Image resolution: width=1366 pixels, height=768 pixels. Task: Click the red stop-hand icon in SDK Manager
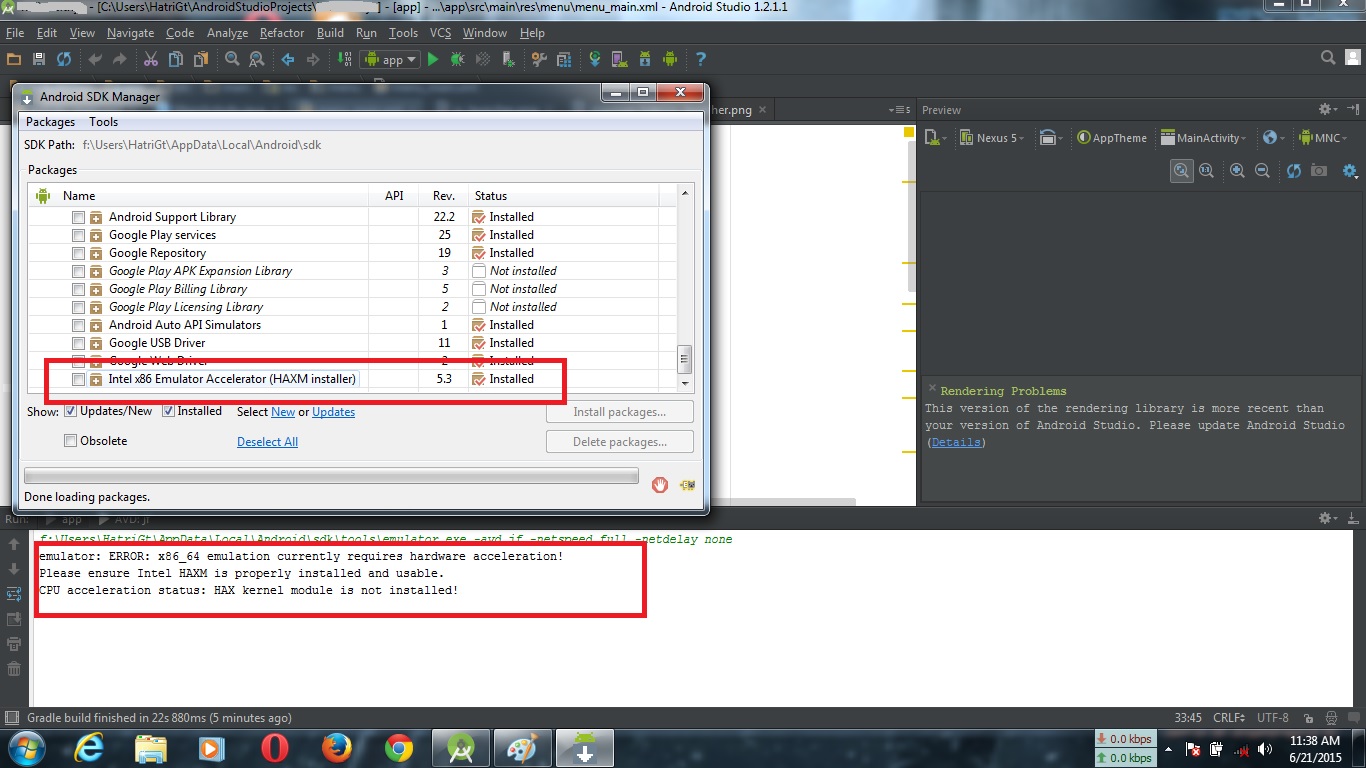660,485
